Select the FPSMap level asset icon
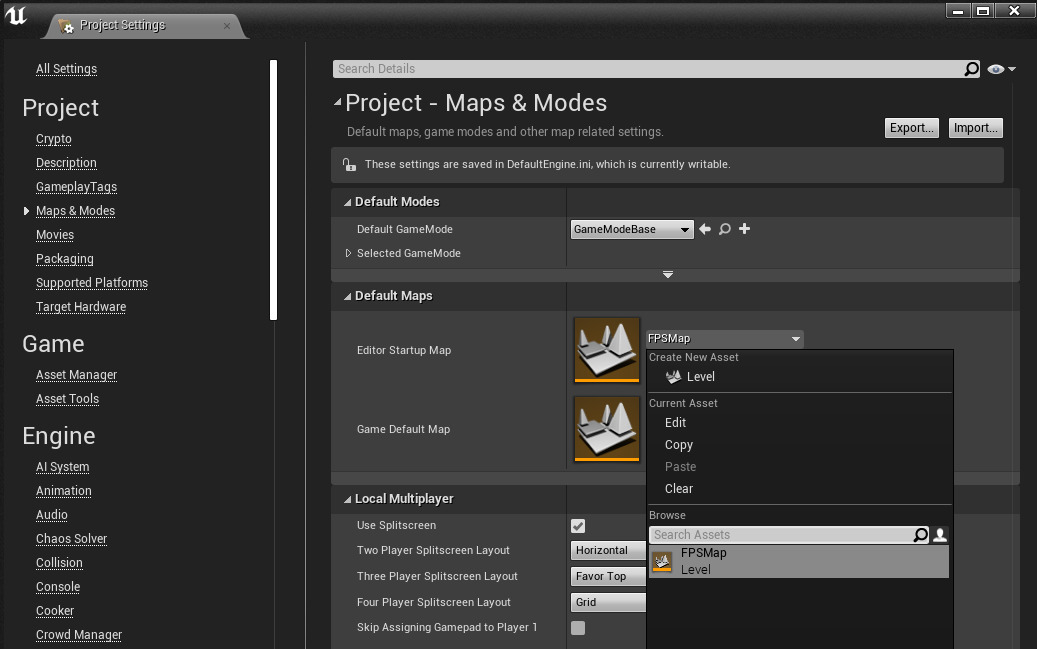 (x=662, y=561)
